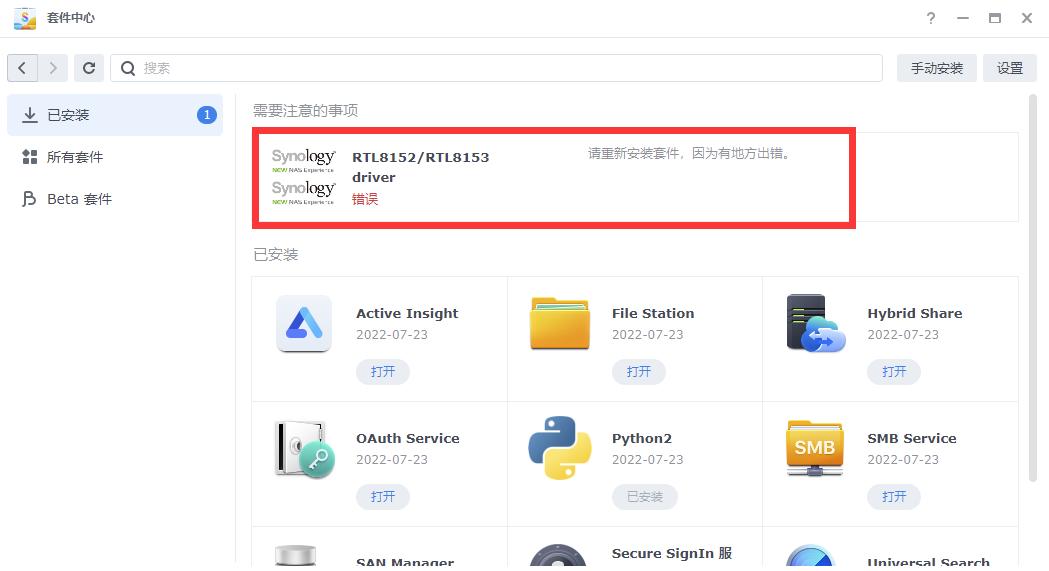This screenshot has width=1049, height=571.
Task: Go forward with the right arrow button
Action: click(x=53, y=68)
